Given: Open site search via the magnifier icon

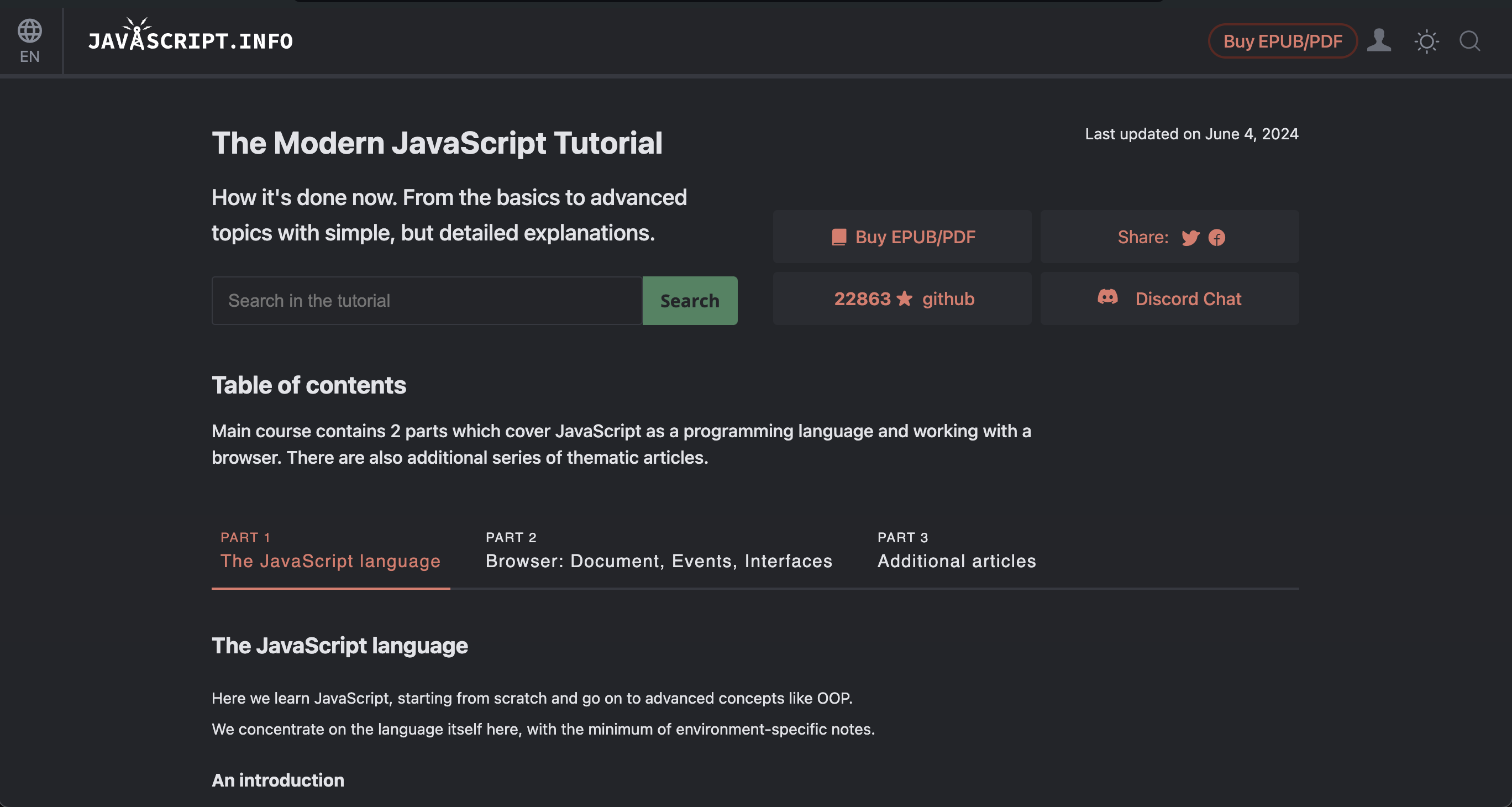Looking at the screenshot, I should (1471, 41).
